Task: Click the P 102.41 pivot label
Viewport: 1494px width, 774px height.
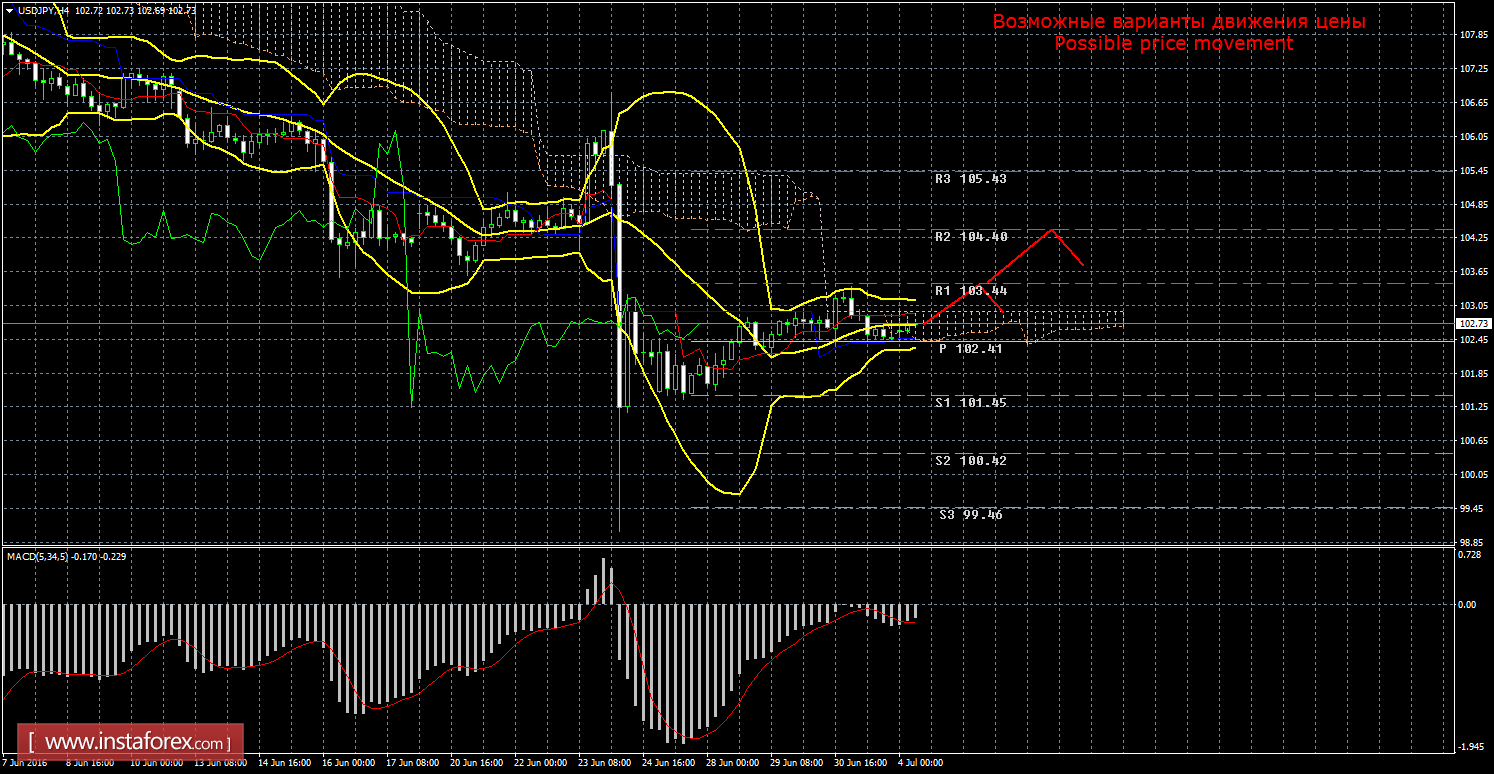Action: (970, 349)
